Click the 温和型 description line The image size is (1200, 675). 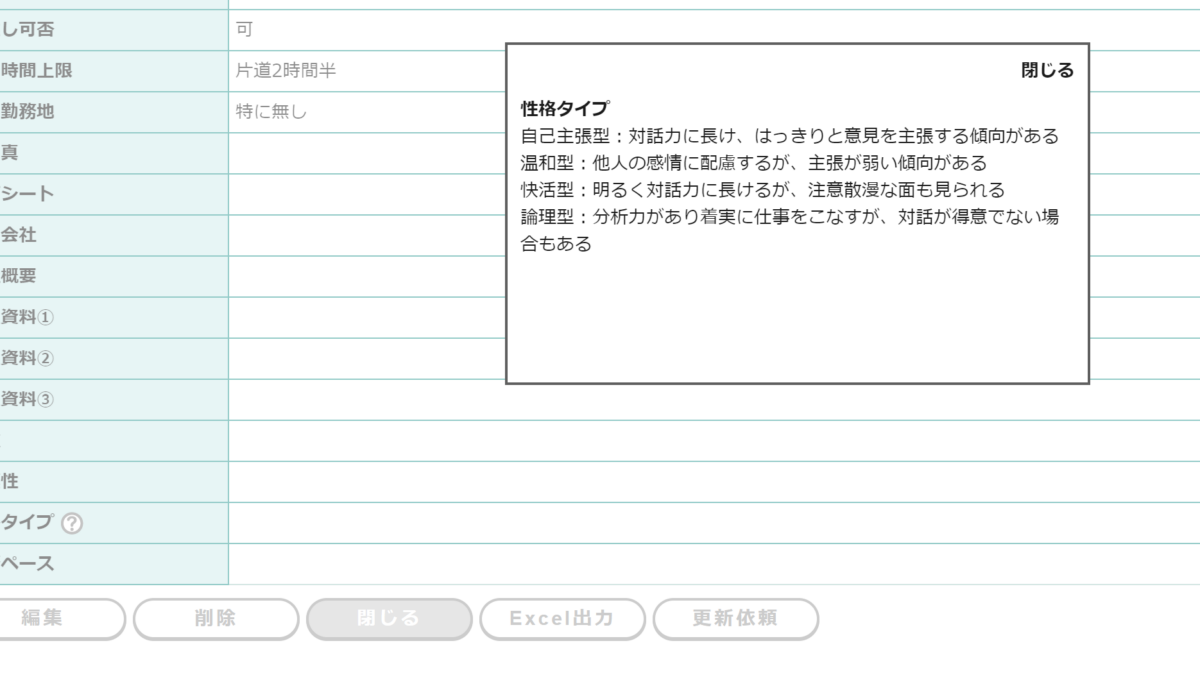point(753,163)
